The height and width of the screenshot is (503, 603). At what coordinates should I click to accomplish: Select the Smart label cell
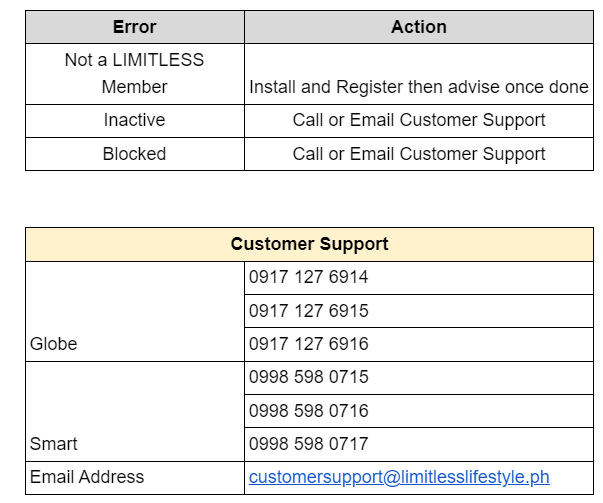pyautogui.click(x=54, y=443)
